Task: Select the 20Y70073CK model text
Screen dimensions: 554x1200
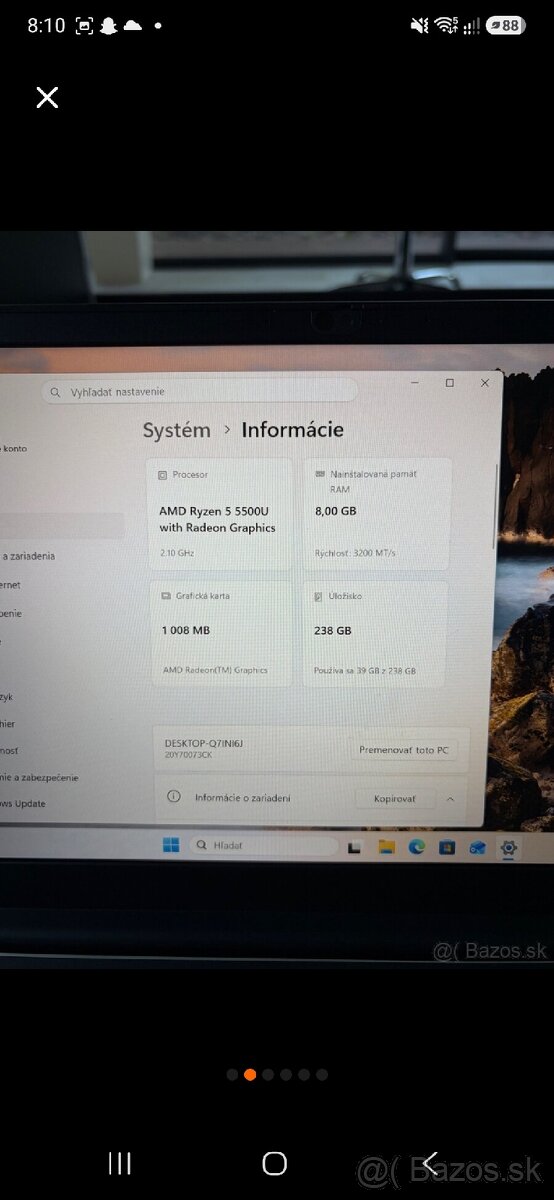Action: [x=188, y=755]
